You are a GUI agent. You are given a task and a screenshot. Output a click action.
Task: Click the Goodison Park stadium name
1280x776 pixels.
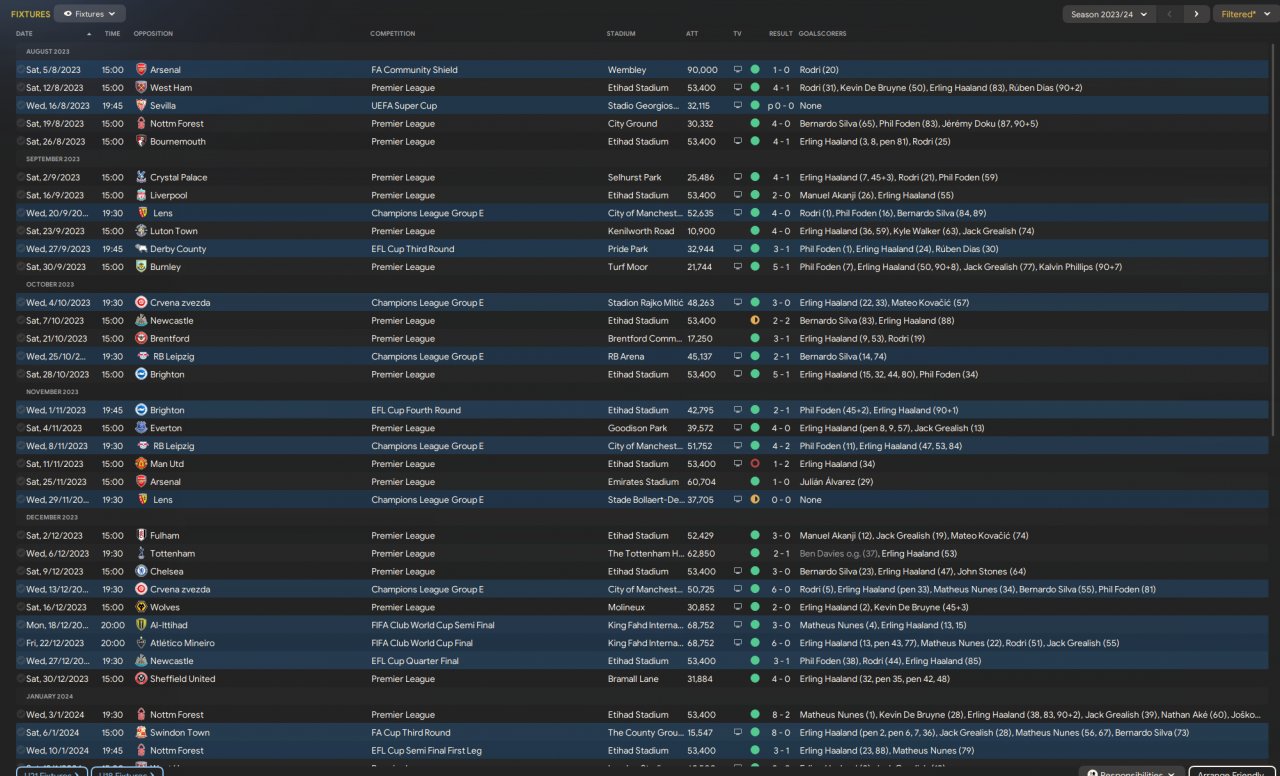[637, 429]
